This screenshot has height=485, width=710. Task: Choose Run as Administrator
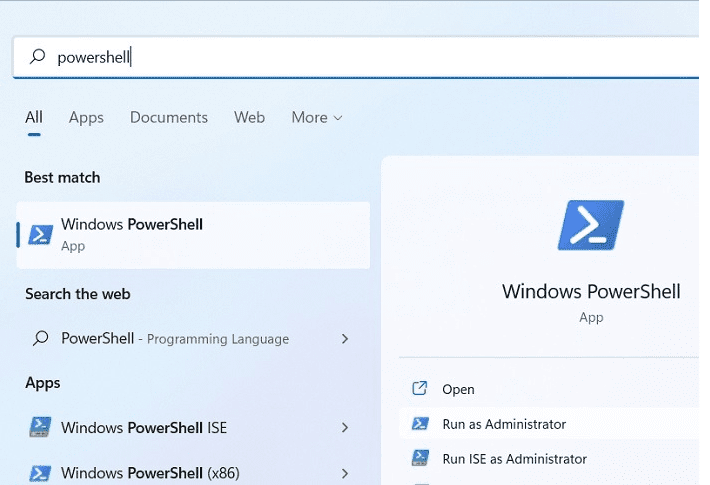[549, 424]
